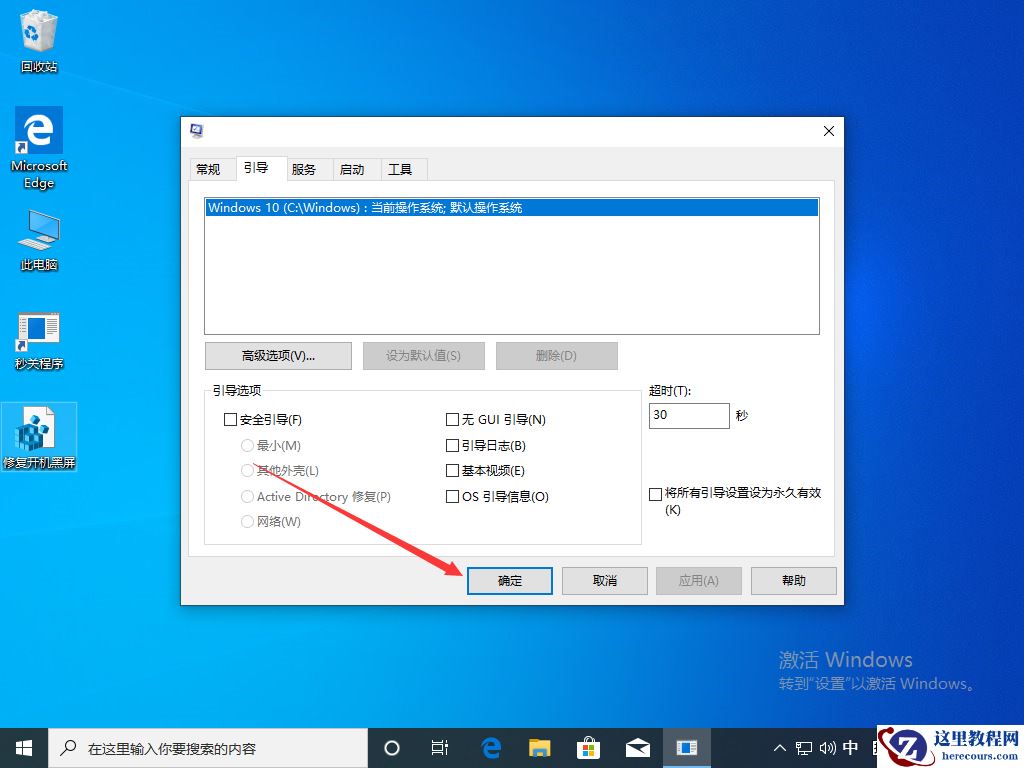Switch input method via the 中 indicator

(850, 747)
